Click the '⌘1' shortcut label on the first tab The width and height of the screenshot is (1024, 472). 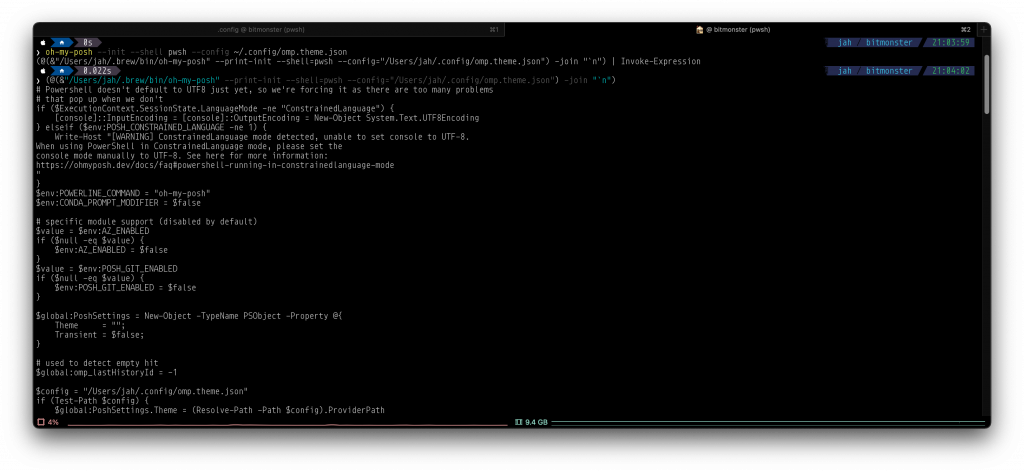click(494, 29)
